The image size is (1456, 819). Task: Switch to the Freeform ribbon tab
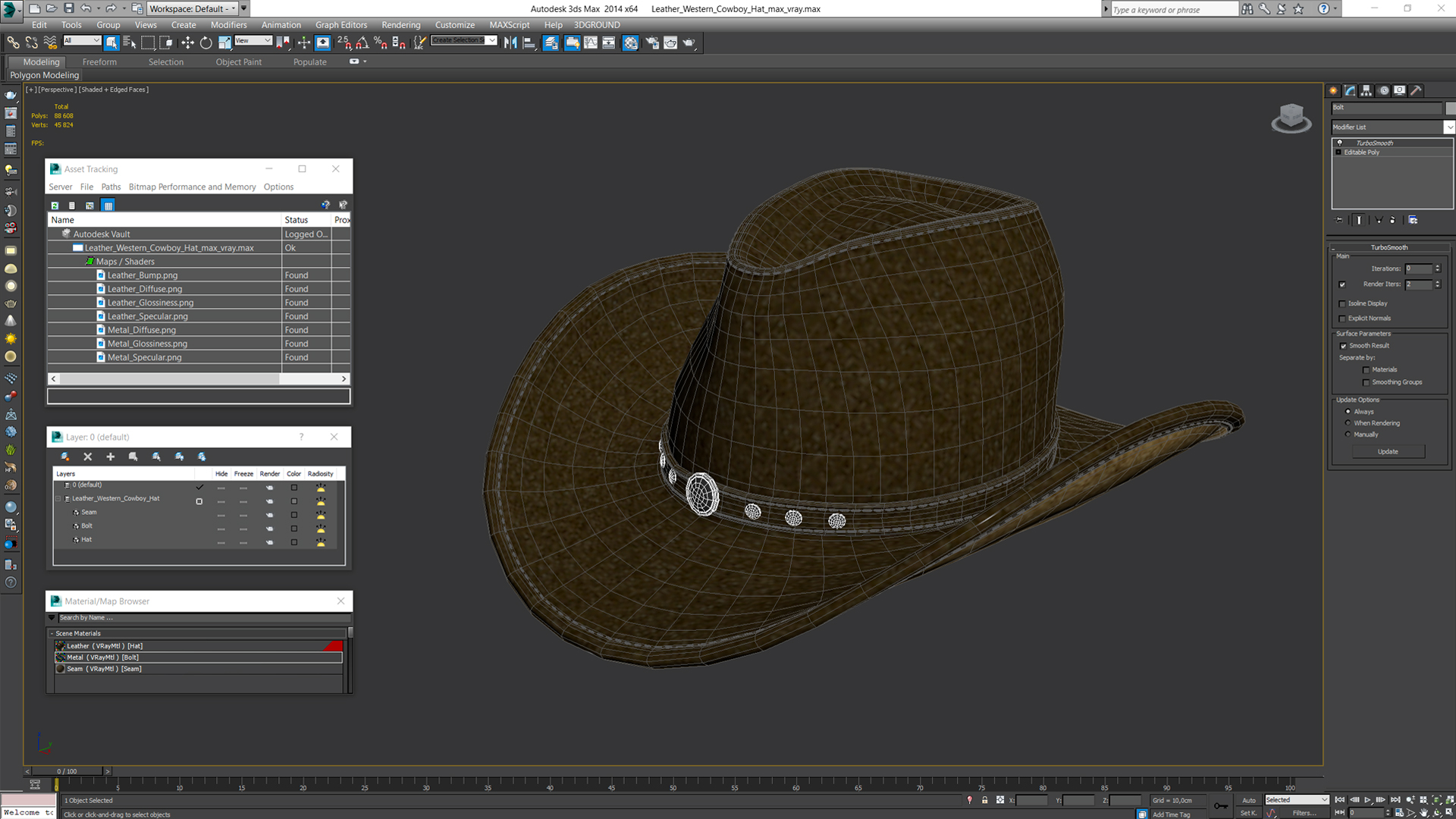point(99,62)
